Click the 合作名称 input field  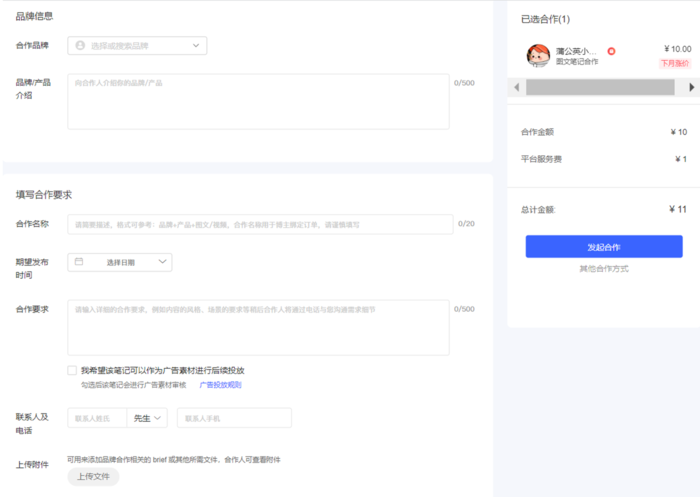point(258,224)
